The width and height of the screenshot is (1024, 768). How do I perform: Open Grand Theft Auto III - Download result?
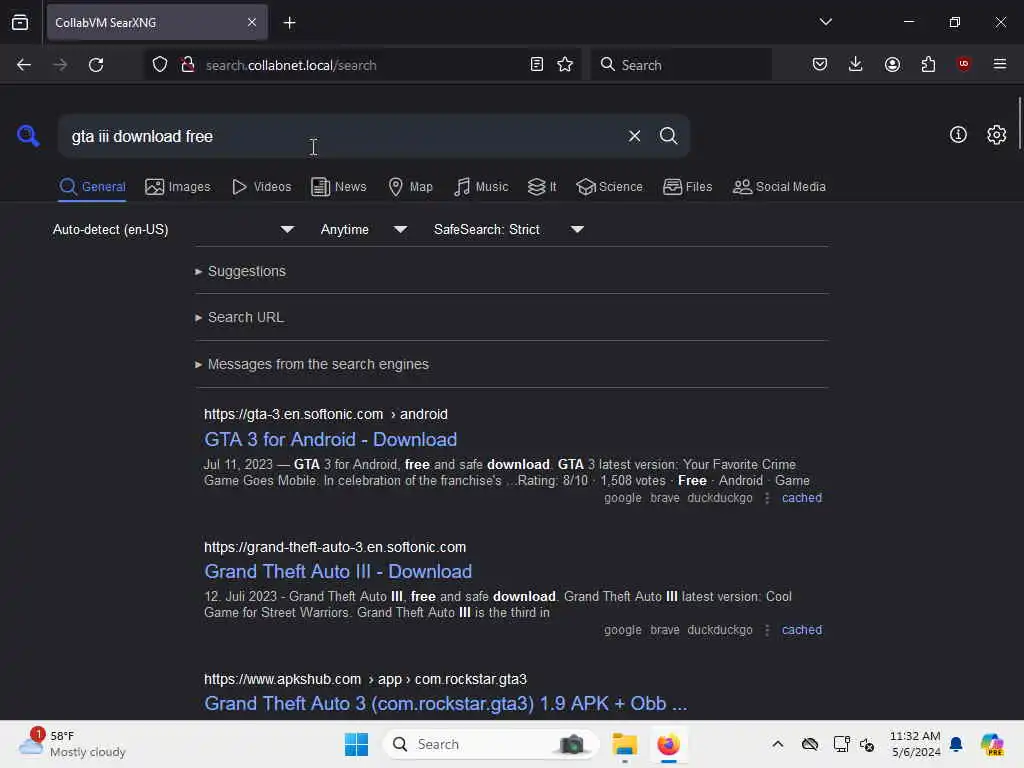pyautogui.click(x=338, y=571)
